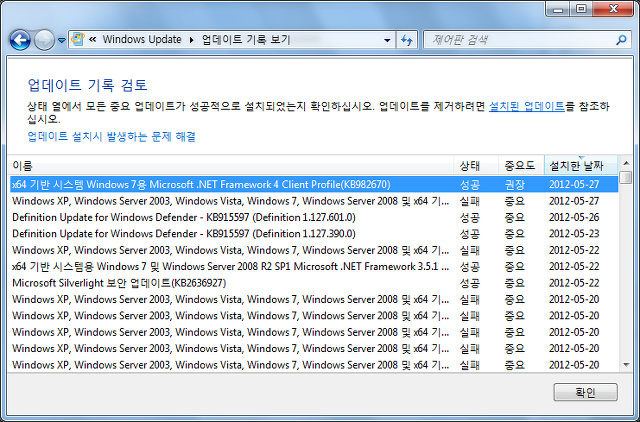The image size is (640, 422).
Task: Click the date 2012-05-26 cell
Action: (x=574, y=217)
